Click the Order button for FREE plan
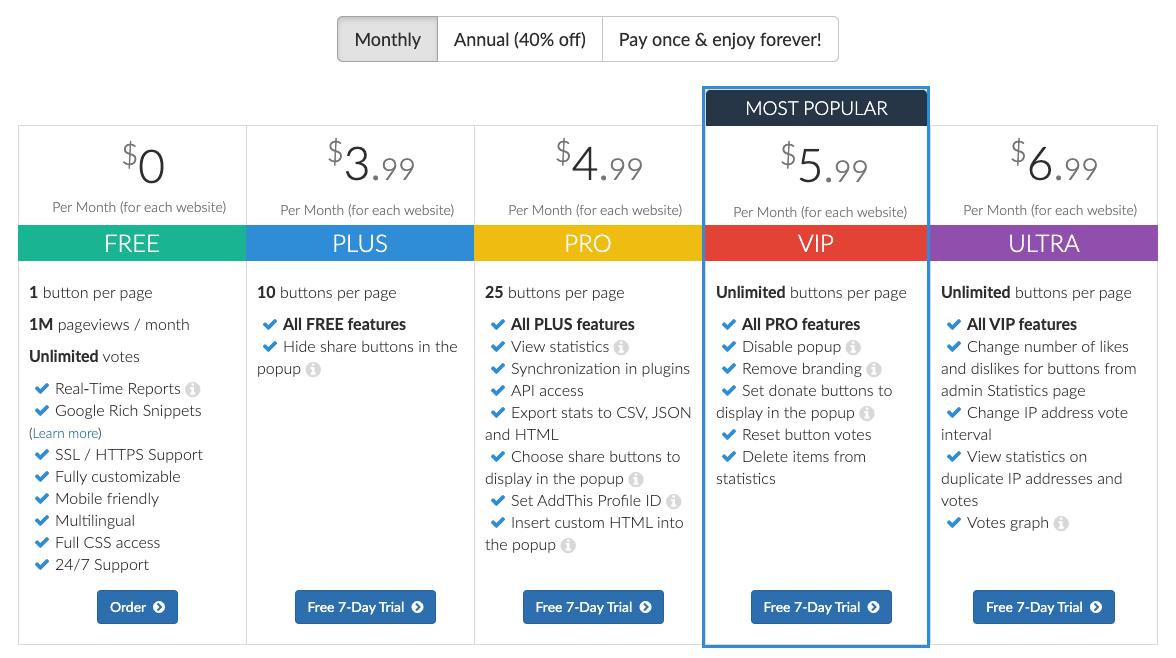Viewport: 1176px width, 658px height. (x=137, y=607)
